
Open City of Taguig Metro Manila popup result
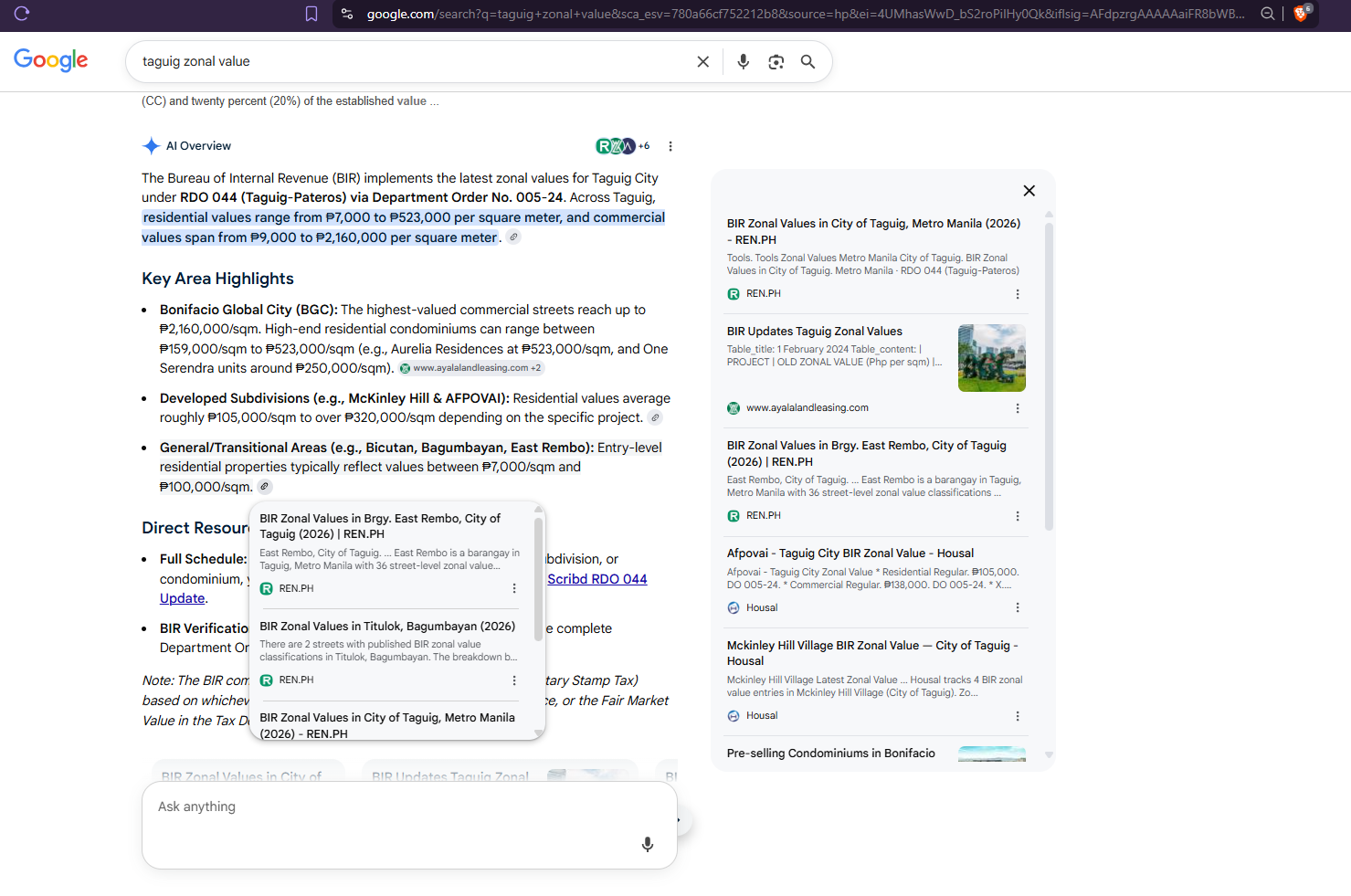coord(387,725)
